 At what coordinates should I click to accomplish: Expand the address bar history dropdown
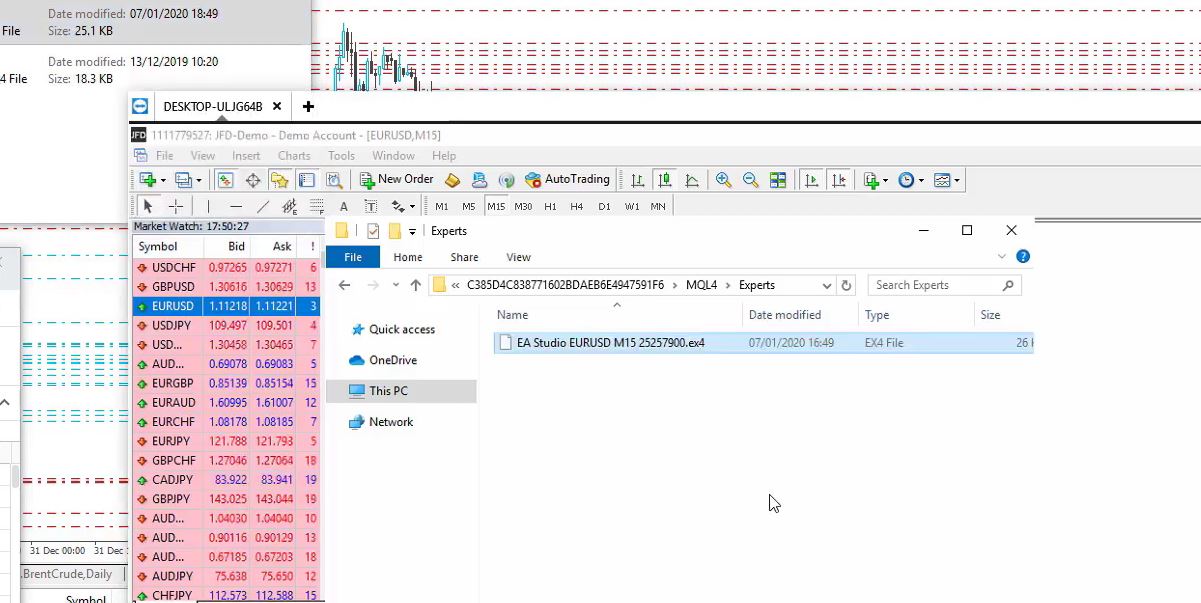[x=826, y=286]
